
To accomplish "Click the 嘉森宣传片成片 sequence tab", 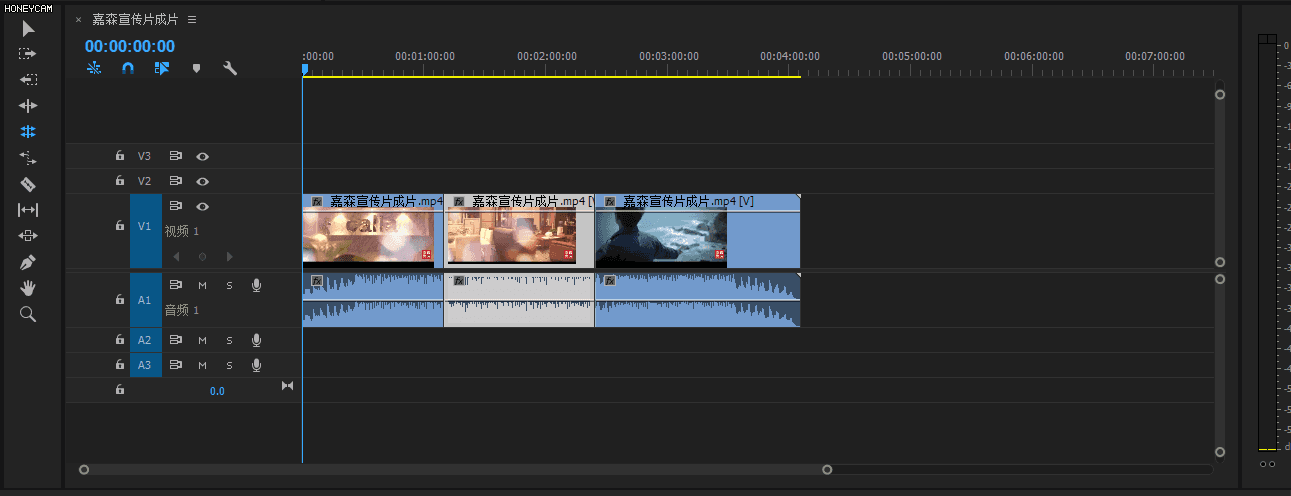I will 134,19.
